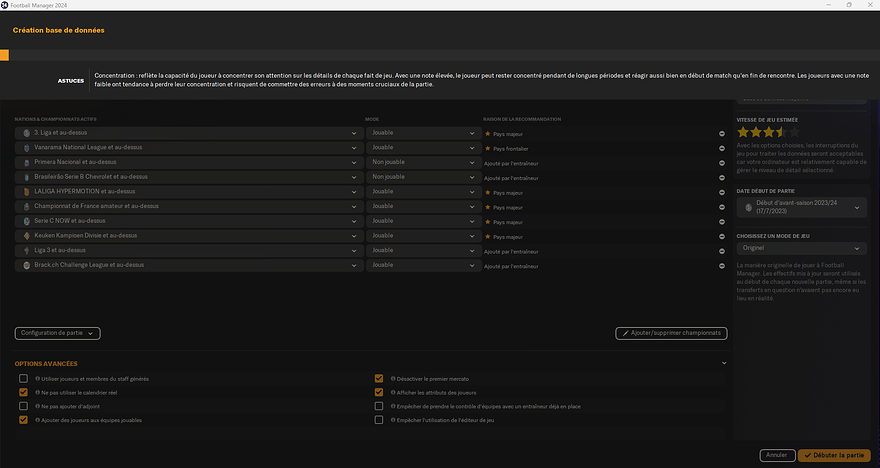Viewport: 880px width, 468px height.
Task: Remove Primera Nacional row via minus icon
Action: (722, 163)
